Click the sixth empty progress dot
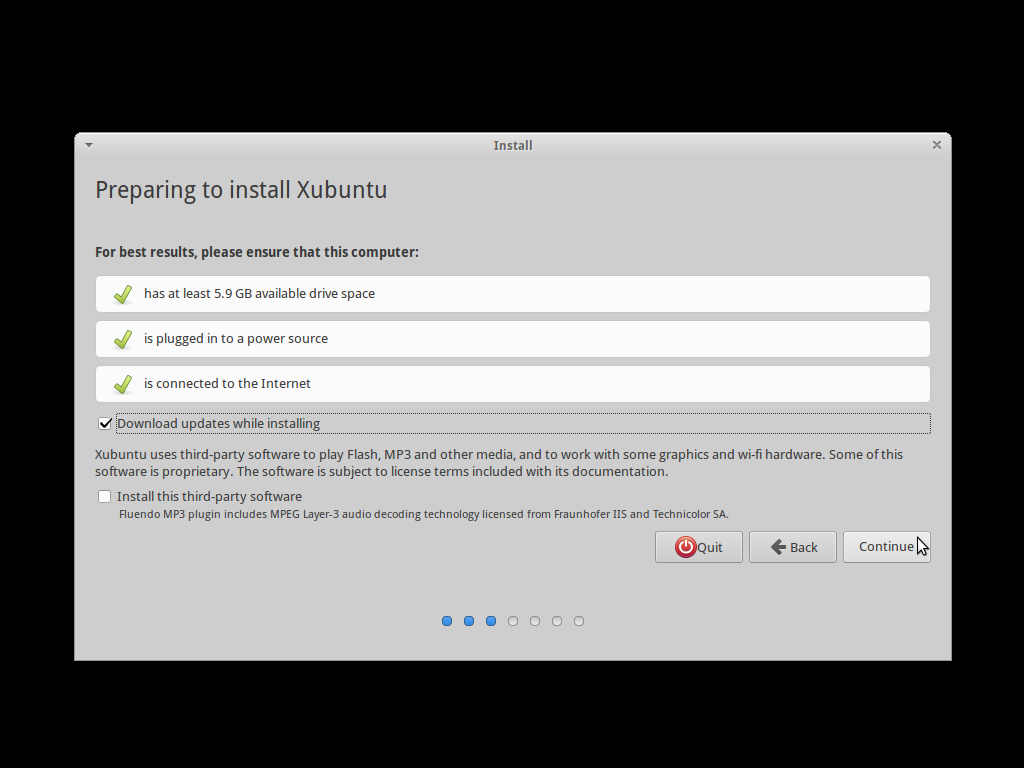 (557, 621)
